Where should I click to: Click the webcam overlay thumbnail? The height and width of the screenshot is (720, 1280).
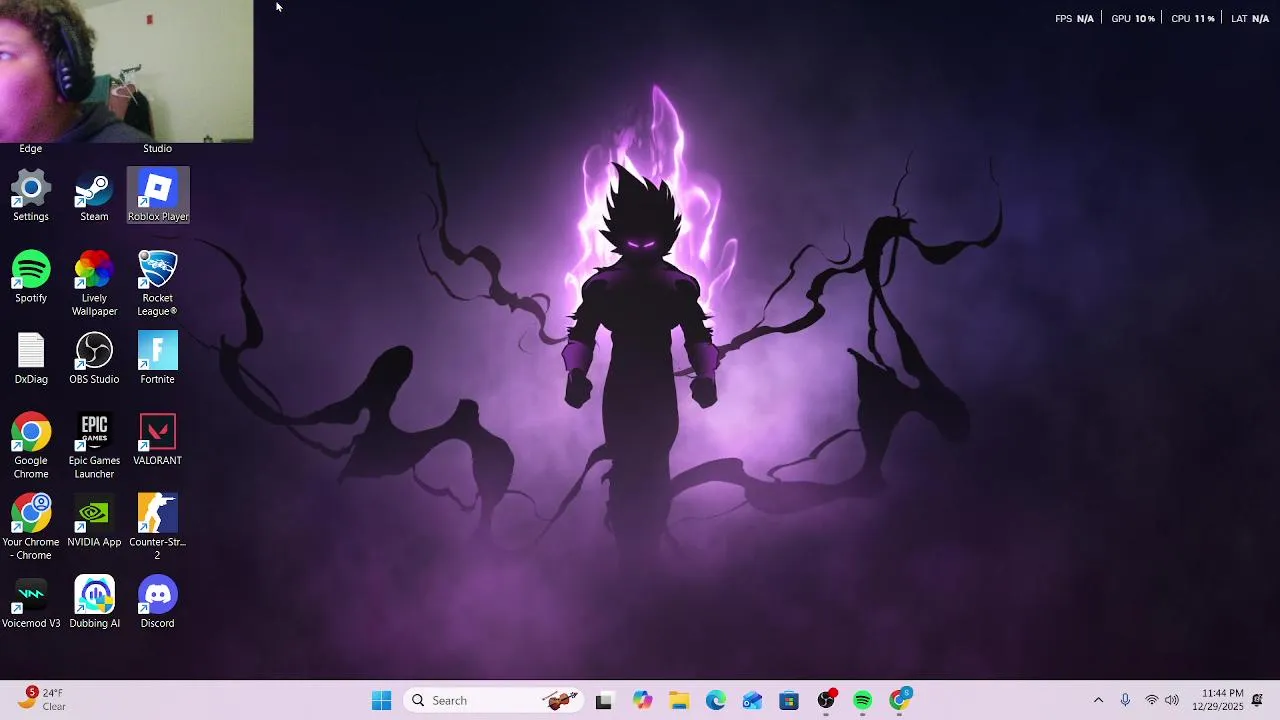(x=126, y=71)
